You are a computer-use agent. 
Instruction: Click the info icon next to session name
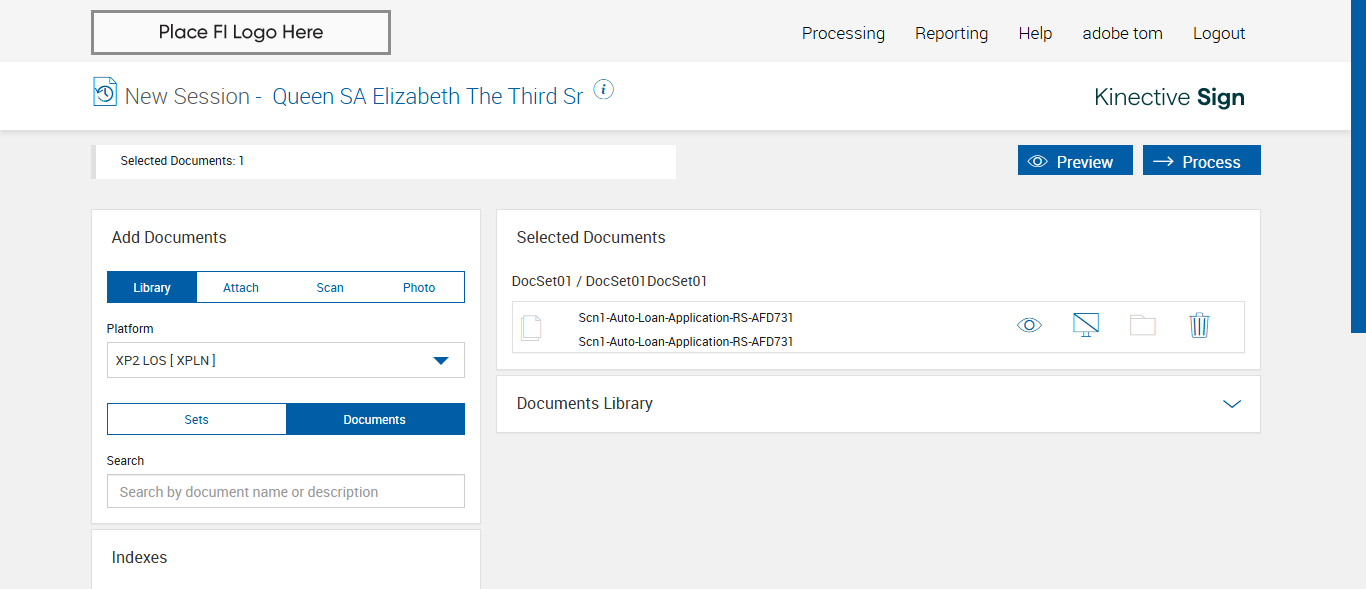(x=603, y=90)
